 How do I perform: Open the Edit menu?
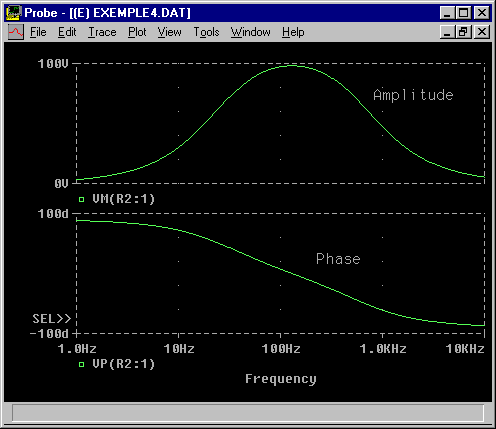67,32
